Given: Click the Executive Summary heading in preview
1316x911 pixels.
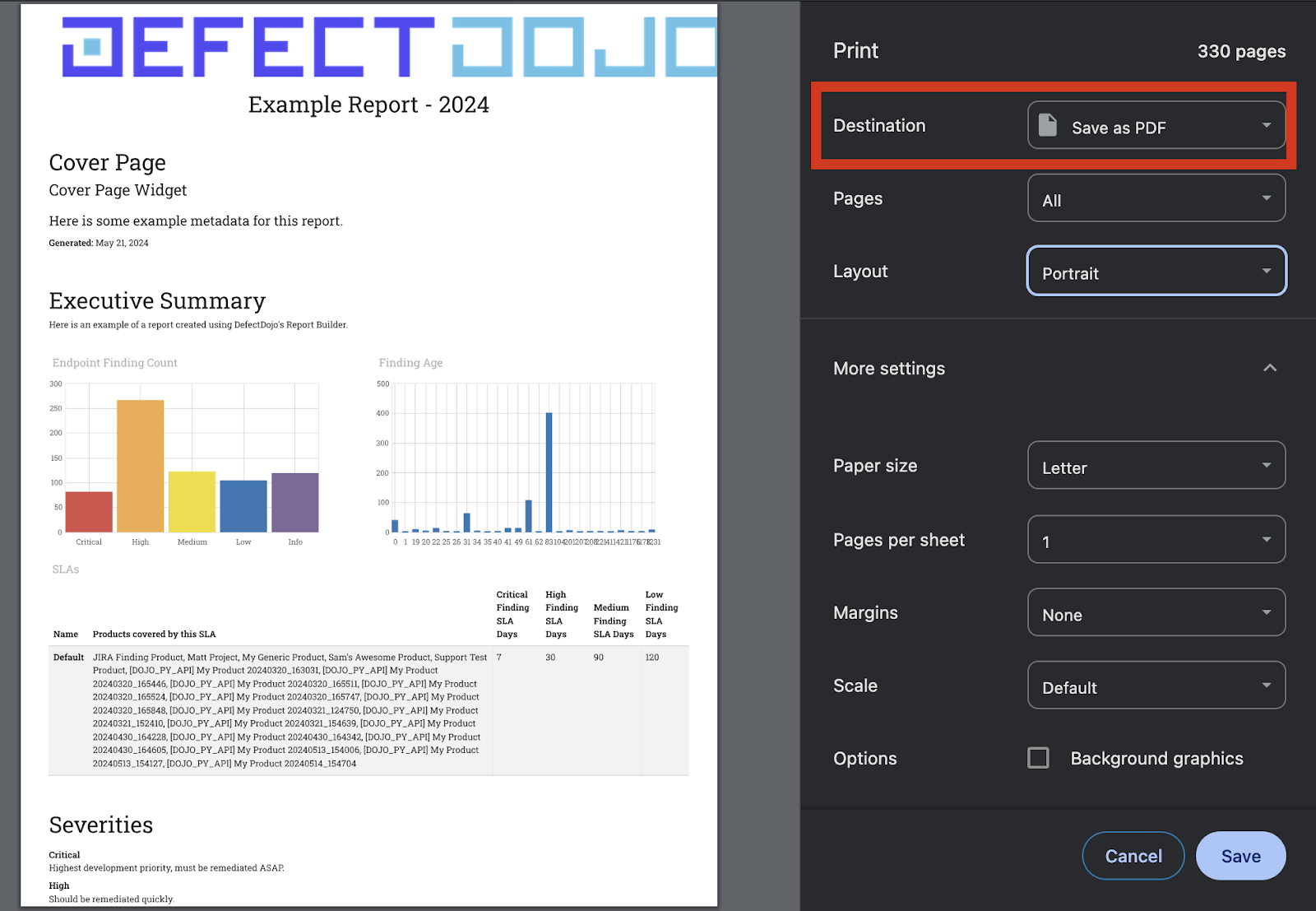Looking at the screenshot, I should pyautogui.click(x=157, y=301).
